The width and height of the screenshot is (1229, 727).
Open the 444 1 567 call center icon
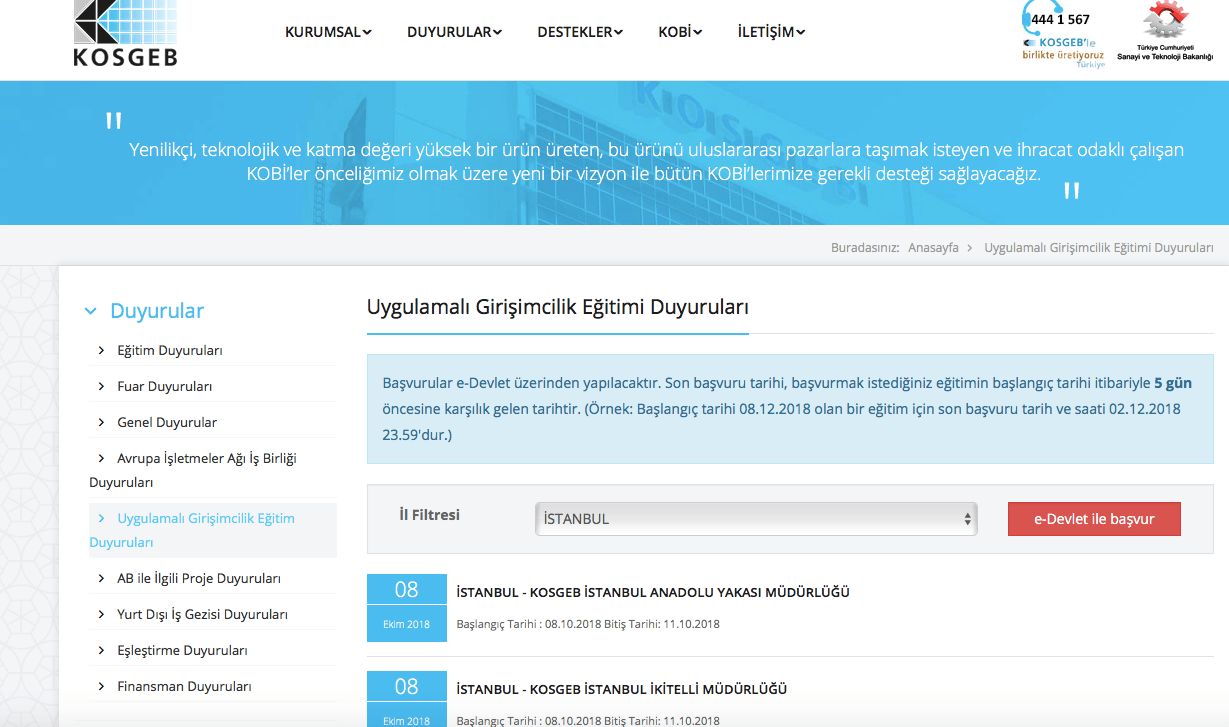pos(1064,34)
